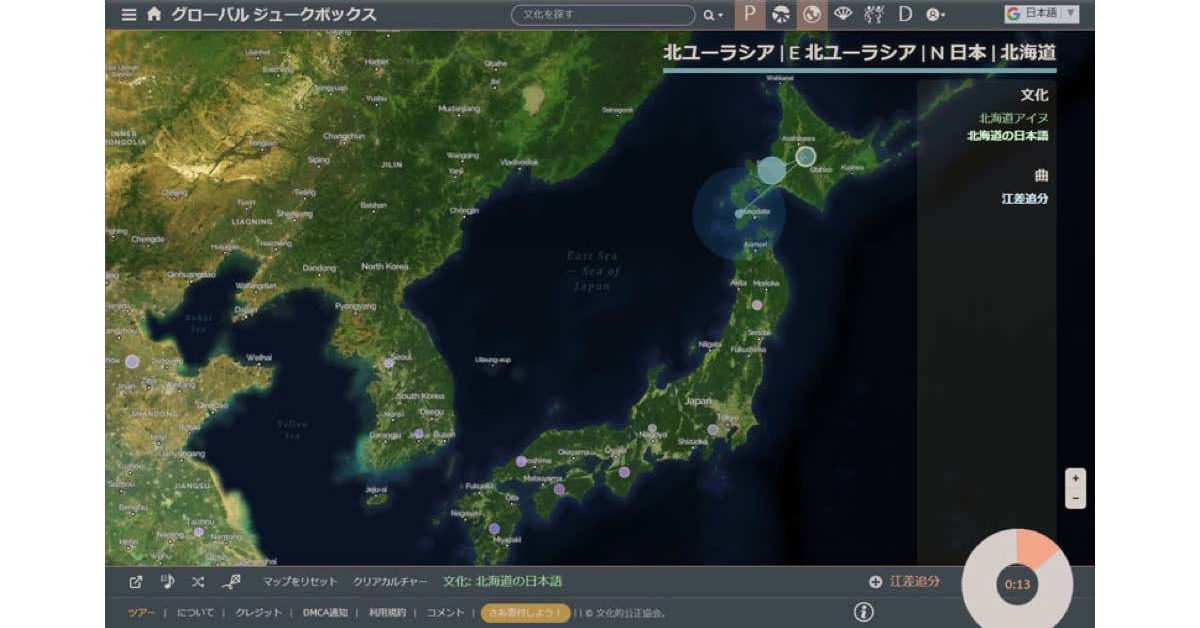
Task: Expand the user account dropdown
Action: tap(935, 15)
